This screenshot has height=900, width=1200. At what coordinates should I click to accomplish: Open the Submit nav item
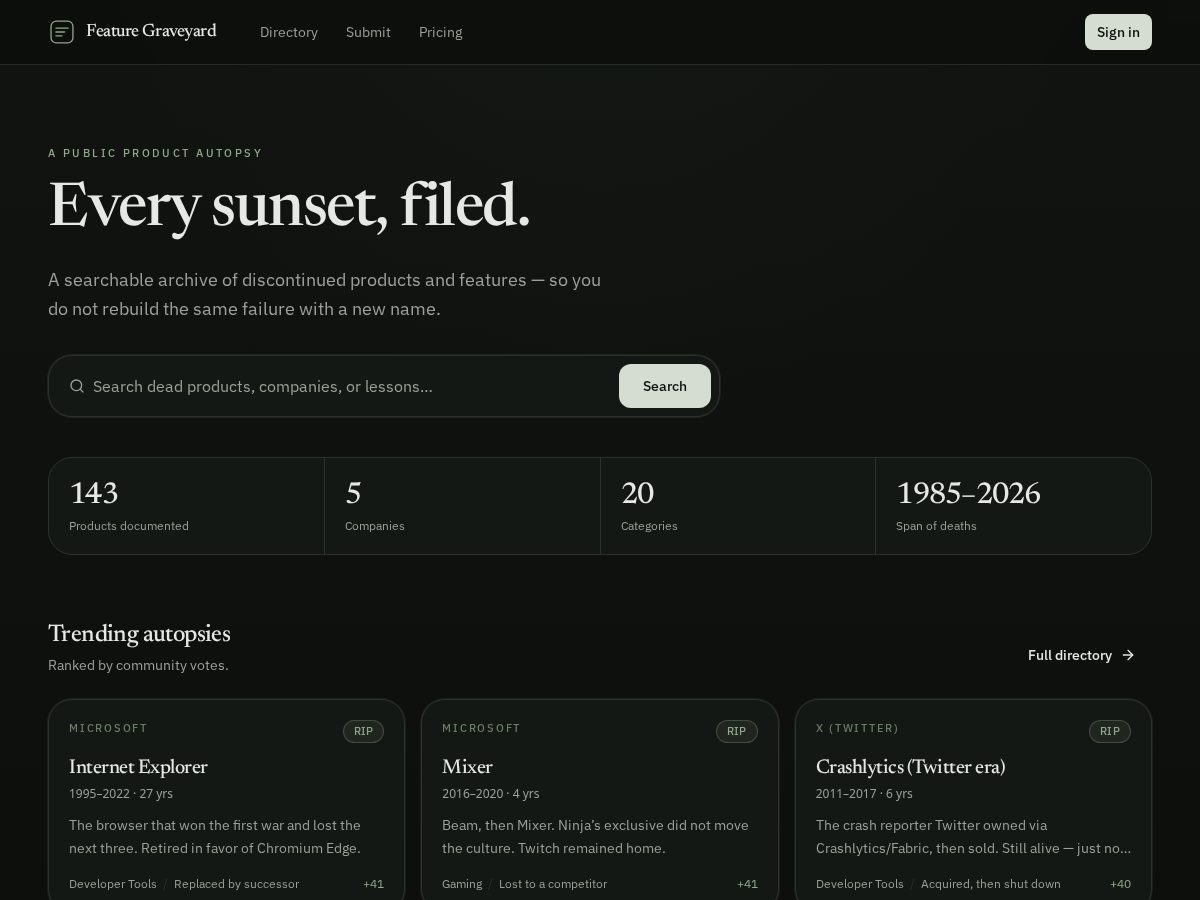[x=368, y=32]
